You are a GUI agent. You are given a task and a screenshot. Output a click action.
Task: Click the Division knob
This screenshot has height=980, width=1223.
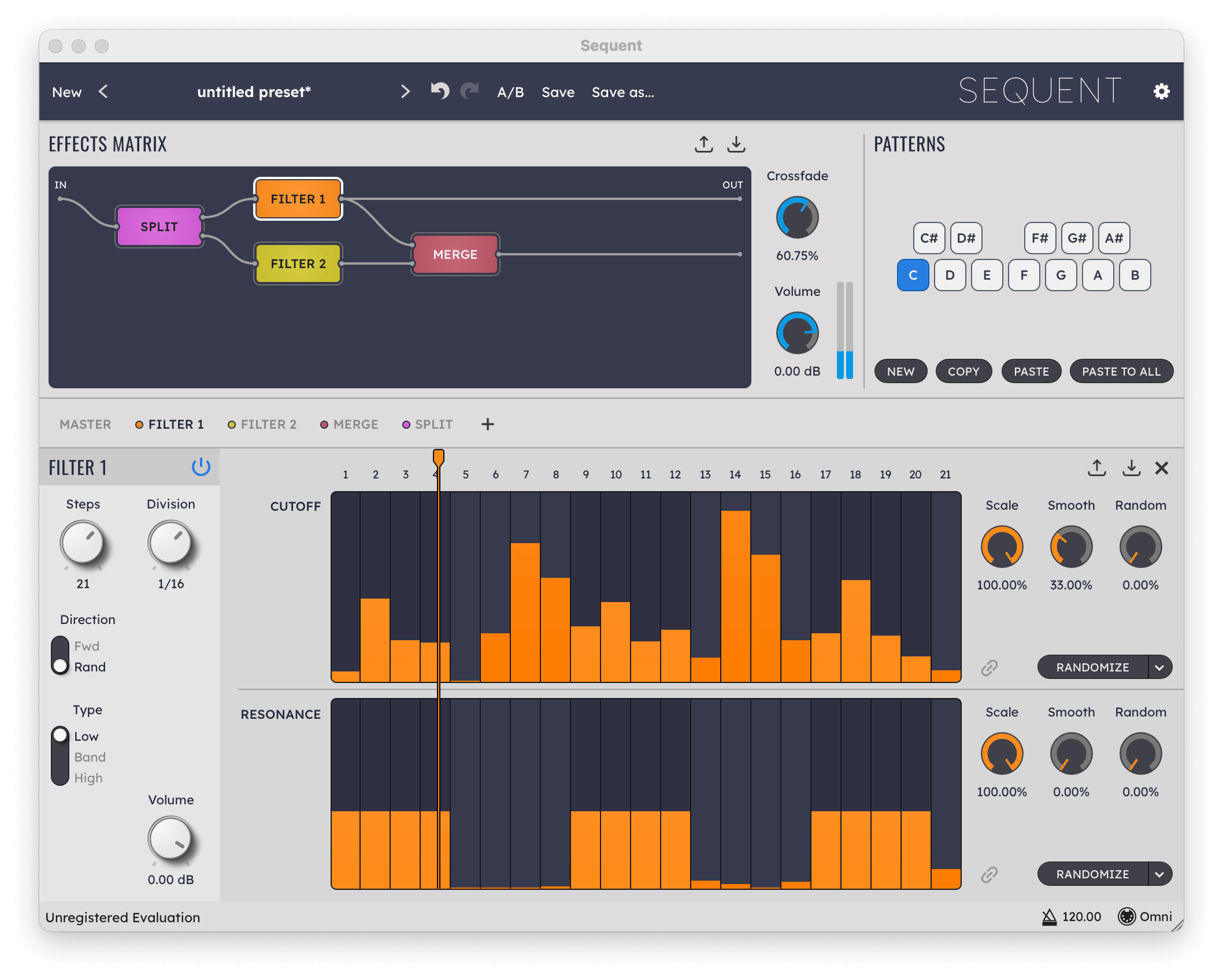pos(171,543)
